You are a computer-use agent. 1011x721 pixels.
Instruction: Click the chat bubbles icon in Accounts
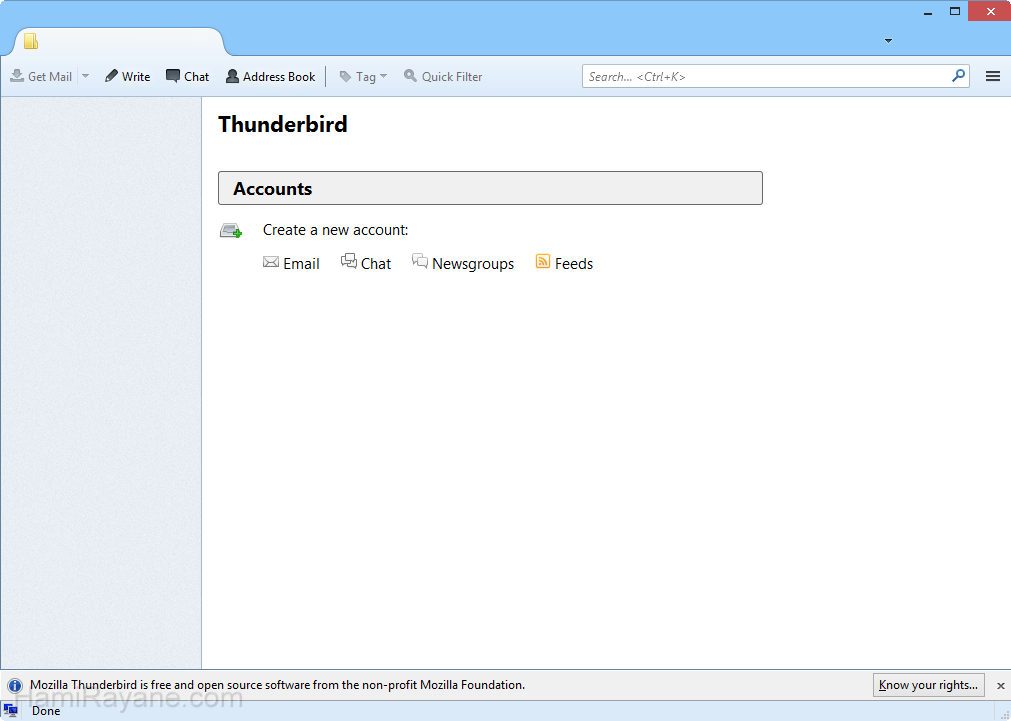pyautogui.click(x=349, y=261)
